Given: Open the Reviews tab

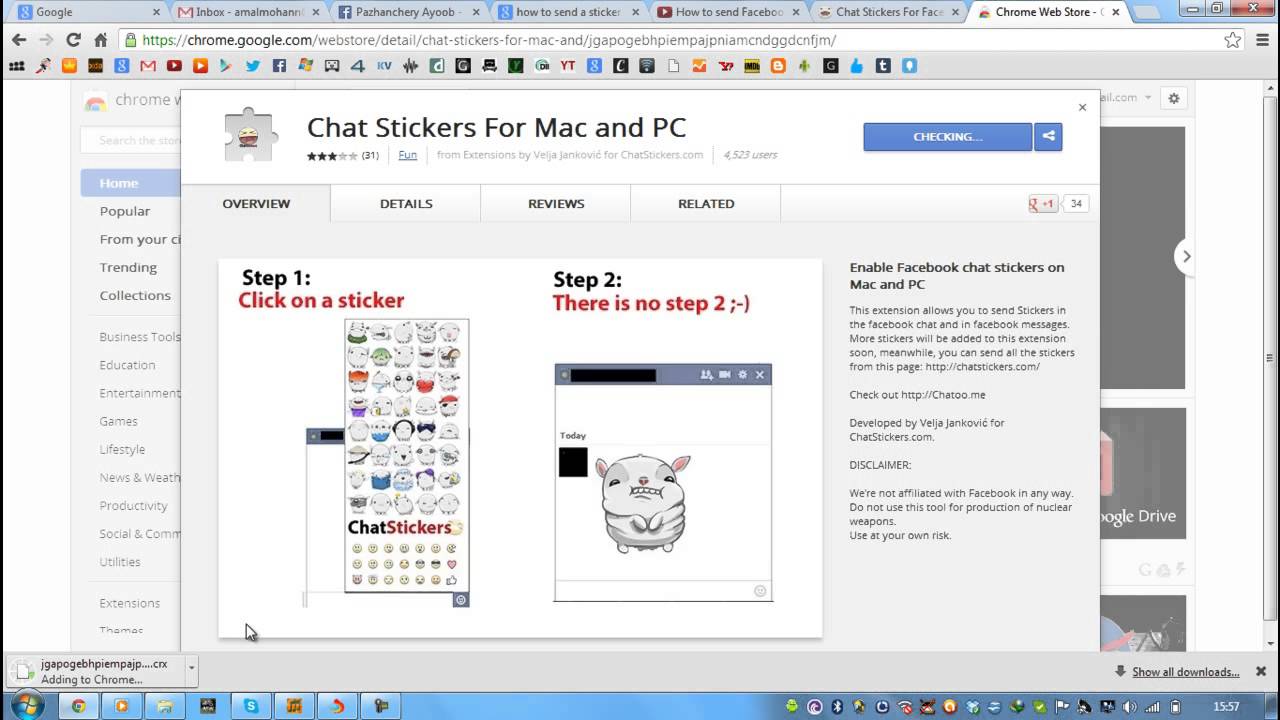Looking at the screenshot, I should 556,203.
